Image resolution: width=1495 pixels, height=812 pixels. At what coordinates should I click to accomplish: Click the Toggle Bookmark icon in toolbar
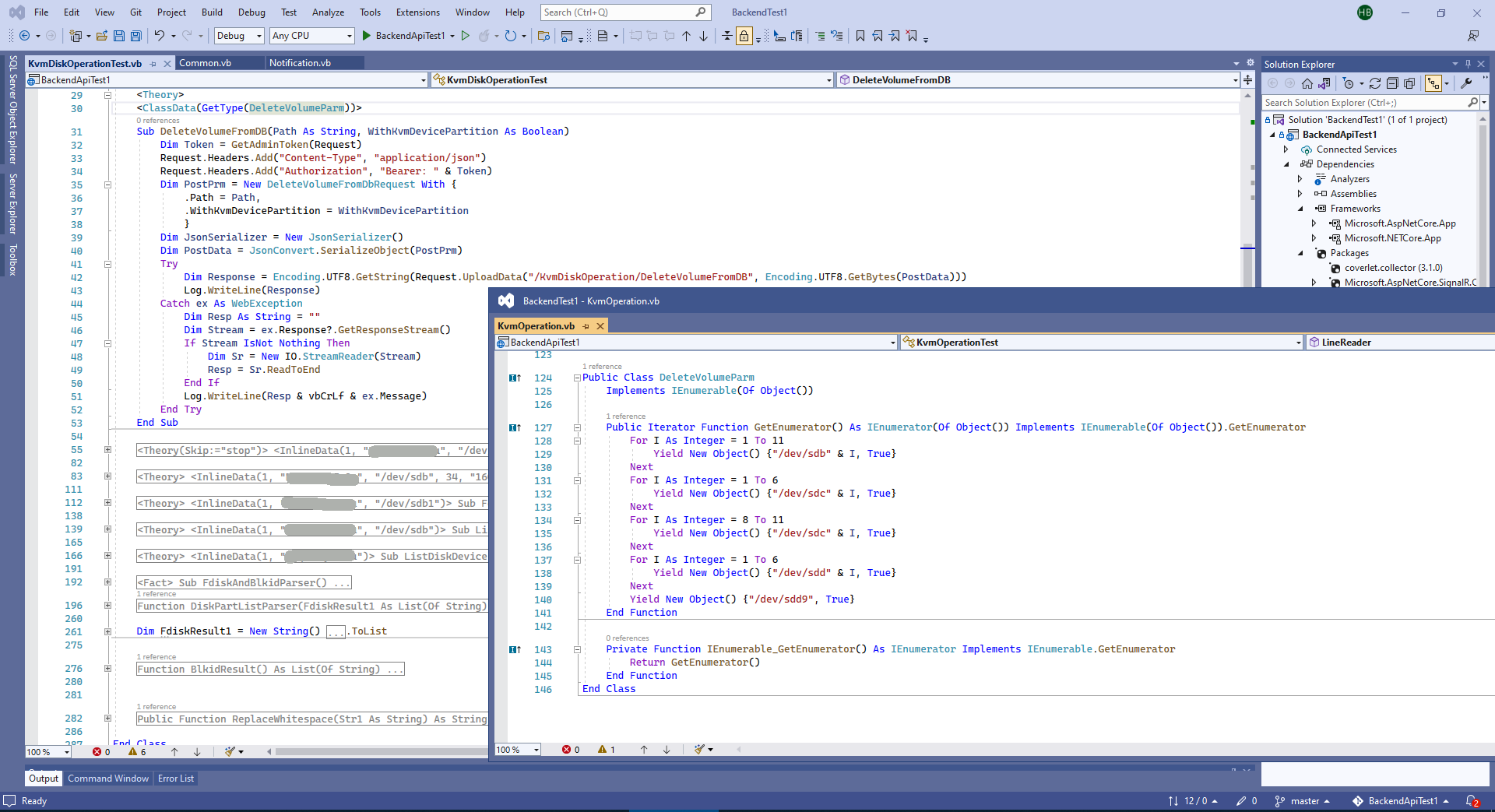tap(860, 36)
